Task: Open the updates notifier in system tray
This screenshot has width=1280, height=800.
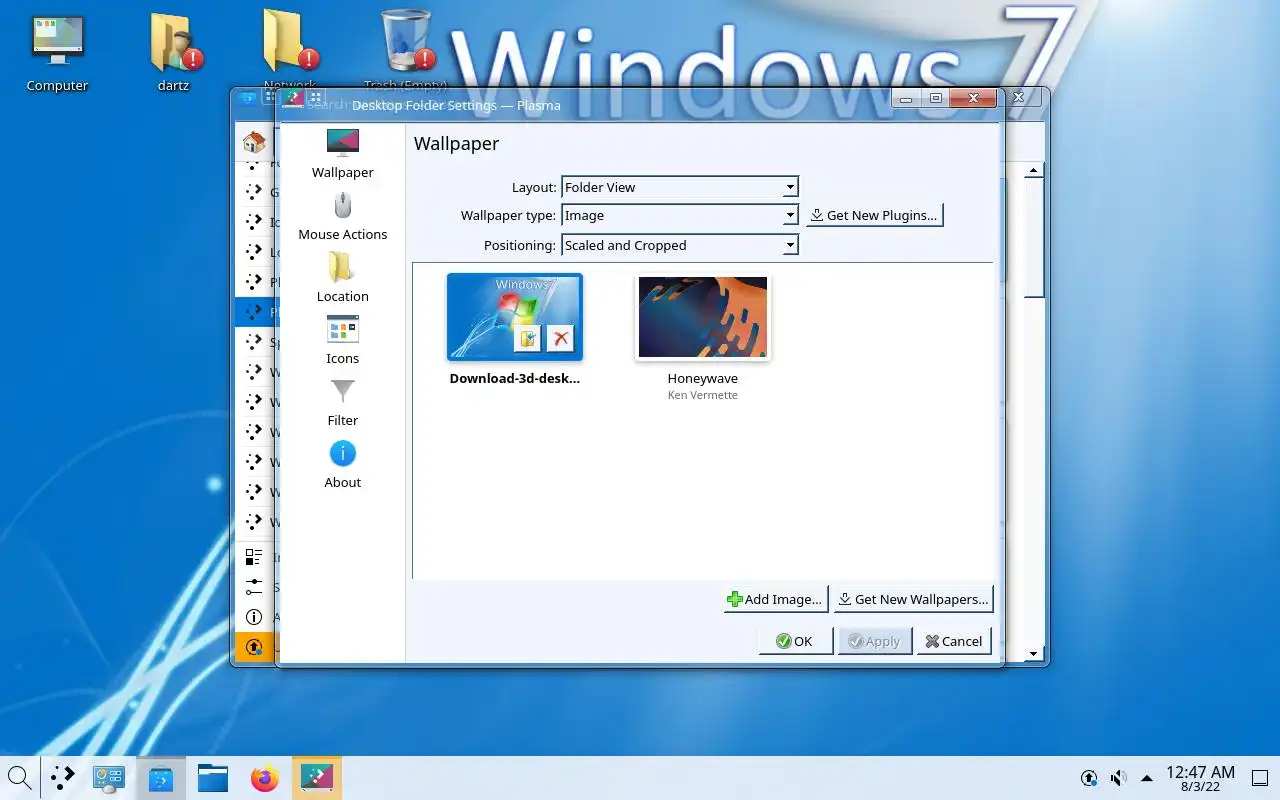Action: (x=1090, y=777)
